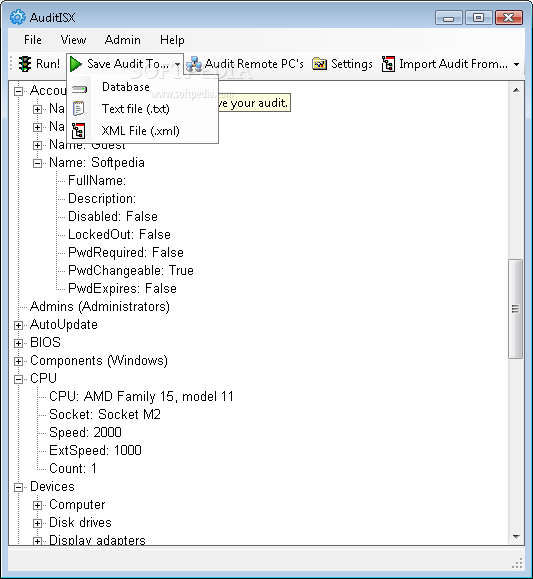
Task: Collapse the Devices node
Action: [18, 487]
